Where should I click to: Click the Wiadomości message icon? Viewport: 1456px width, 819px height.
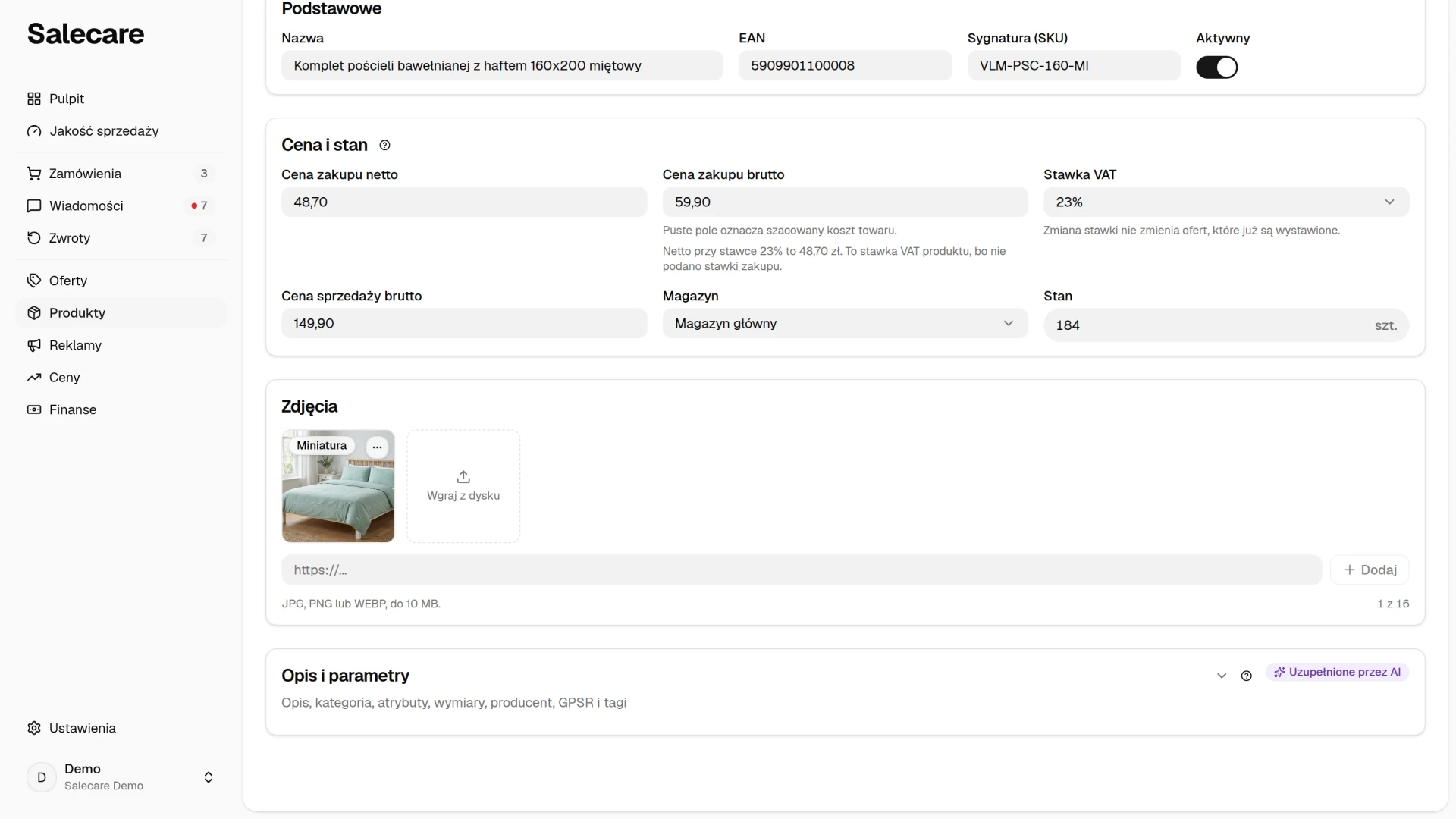34,206
